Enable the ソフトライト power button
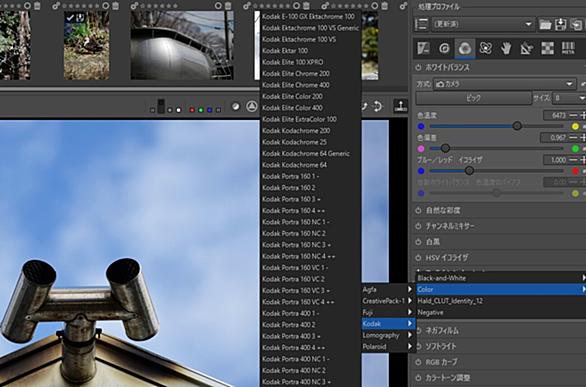Screen dimensions: 586x387 tap(418, 346)
